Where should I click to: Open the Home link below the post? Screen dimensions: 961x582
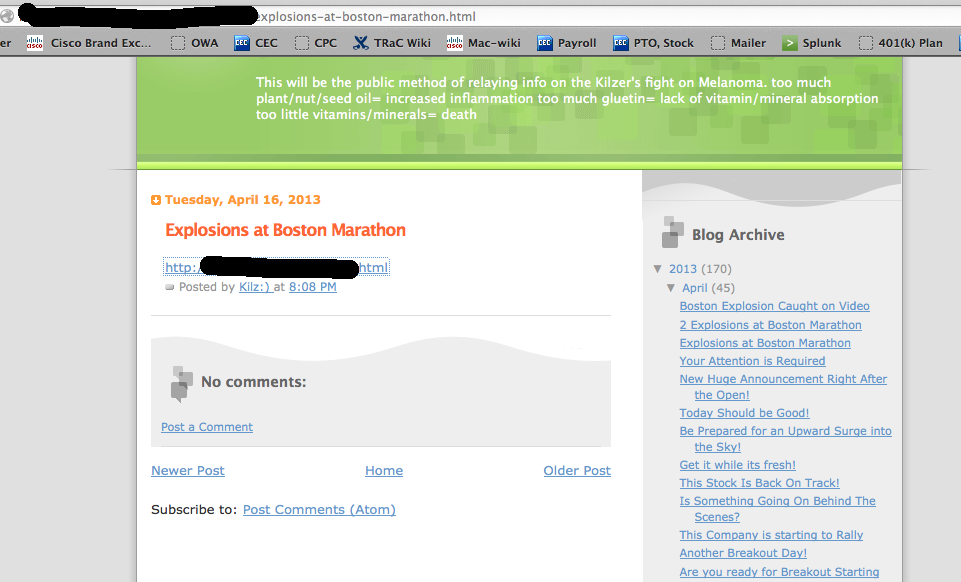[384, 471]
